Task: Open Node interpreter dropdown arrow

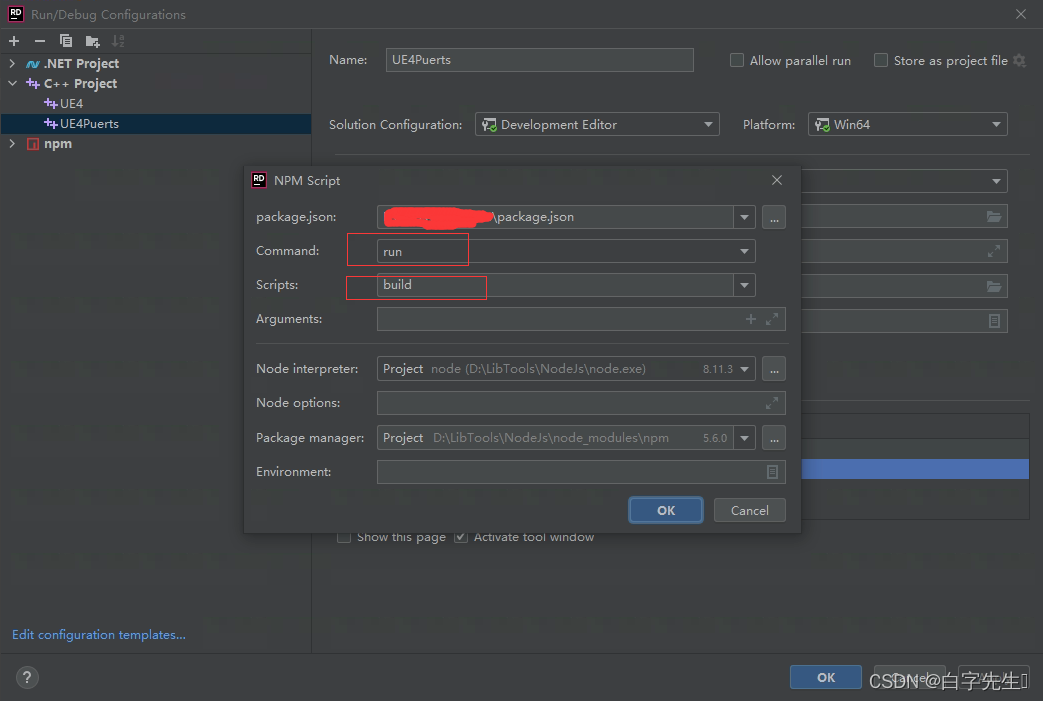Action: pyautogui.click(x=744, y=369)
